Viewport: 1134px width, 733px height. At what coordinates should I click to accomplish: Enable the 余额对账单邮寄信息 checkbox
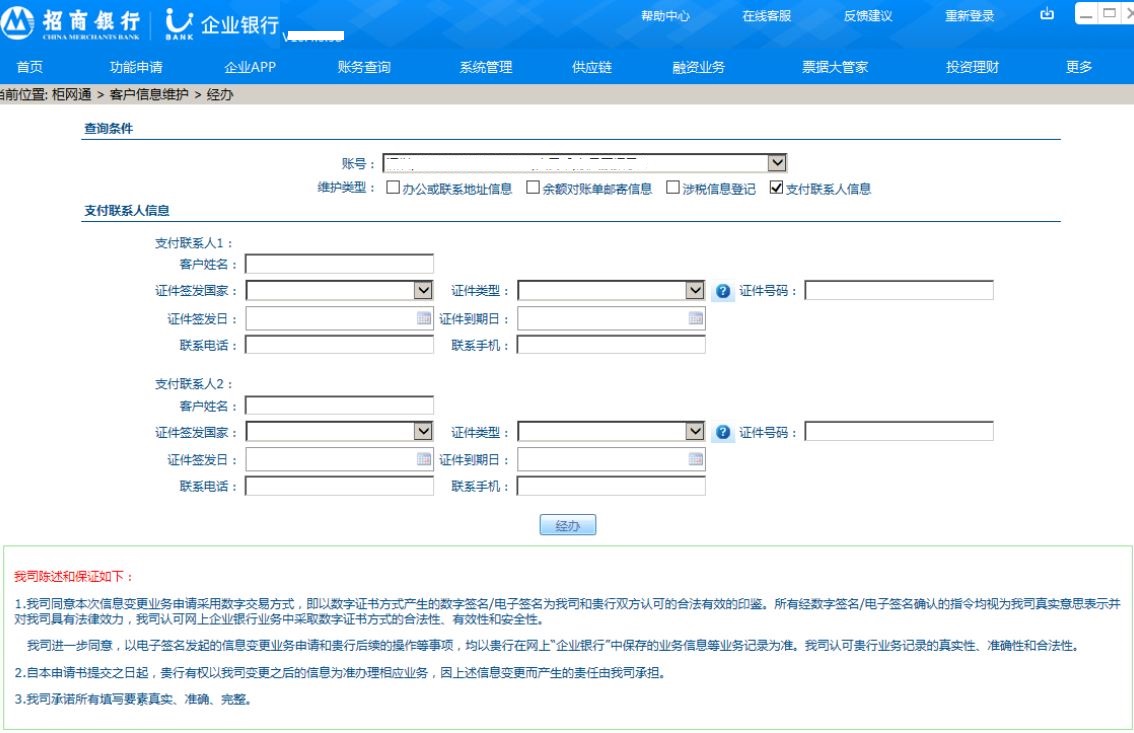pos(533,188)
